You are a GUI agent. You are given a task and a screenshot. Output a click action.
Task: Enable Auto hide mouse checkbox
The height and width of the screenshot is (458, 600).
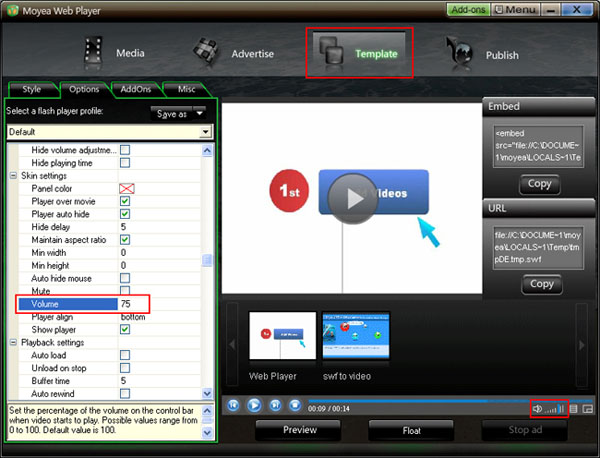click(125, 278)
